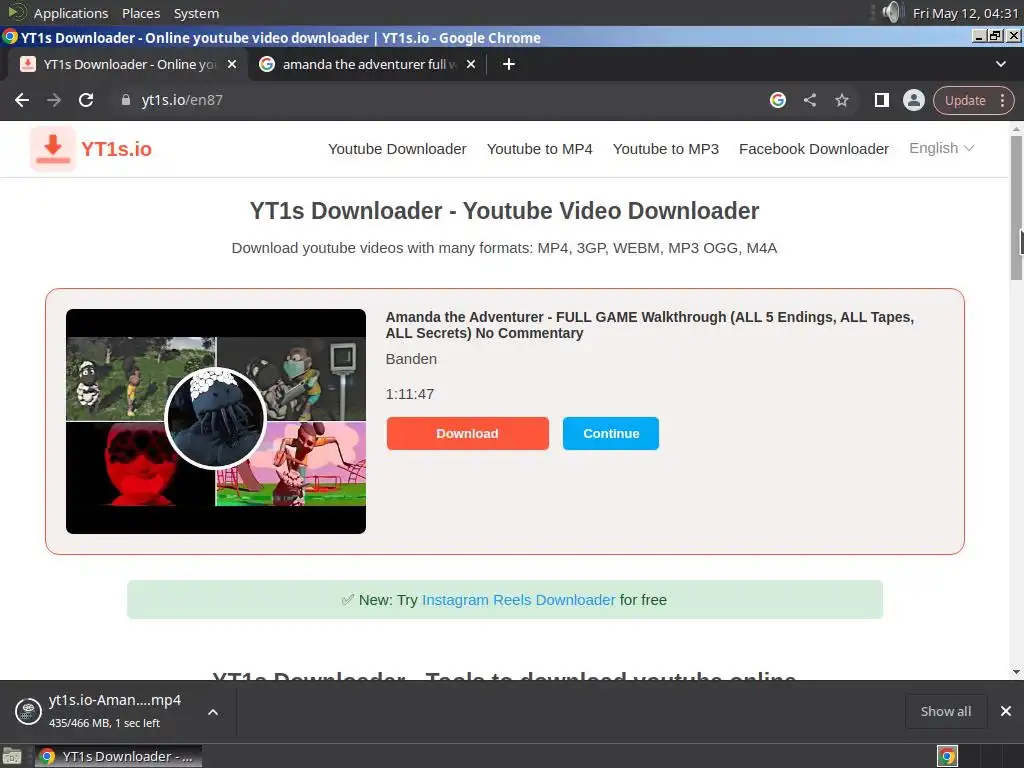Open the Places menu
Screen dimensions: 1024x768
(x=141, y=13)
